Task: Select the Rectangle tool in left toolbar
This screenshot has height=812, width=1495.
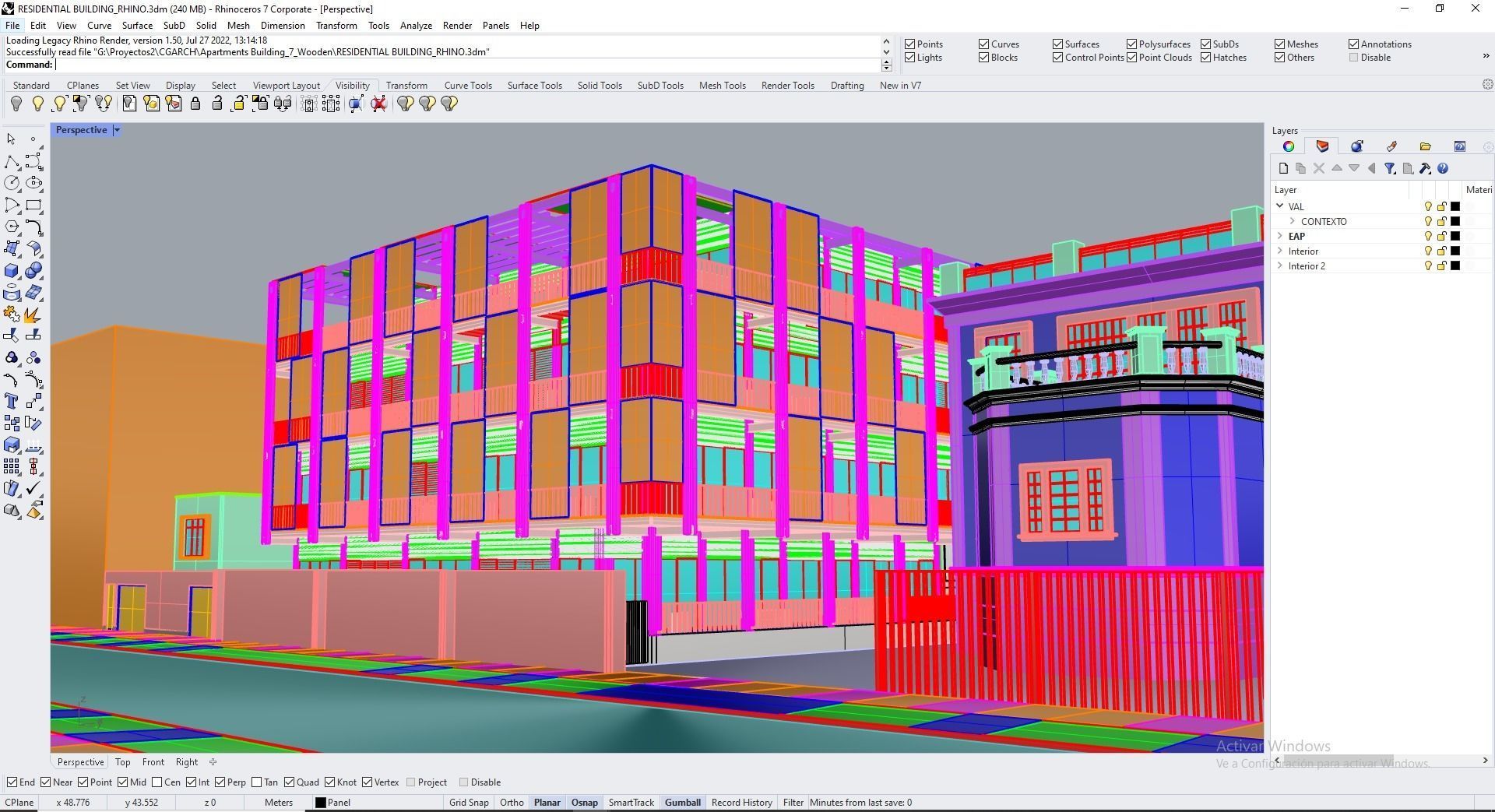Action: [33, 206]
